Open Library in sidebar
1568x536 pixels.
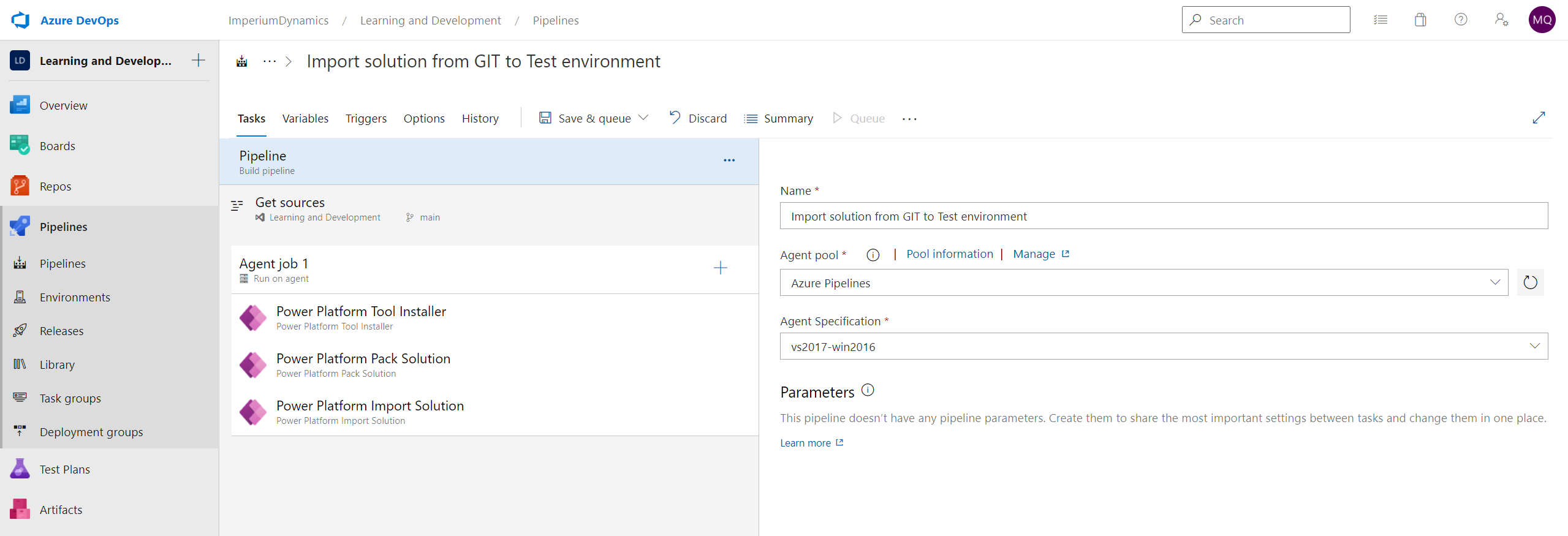pos(109,364)
